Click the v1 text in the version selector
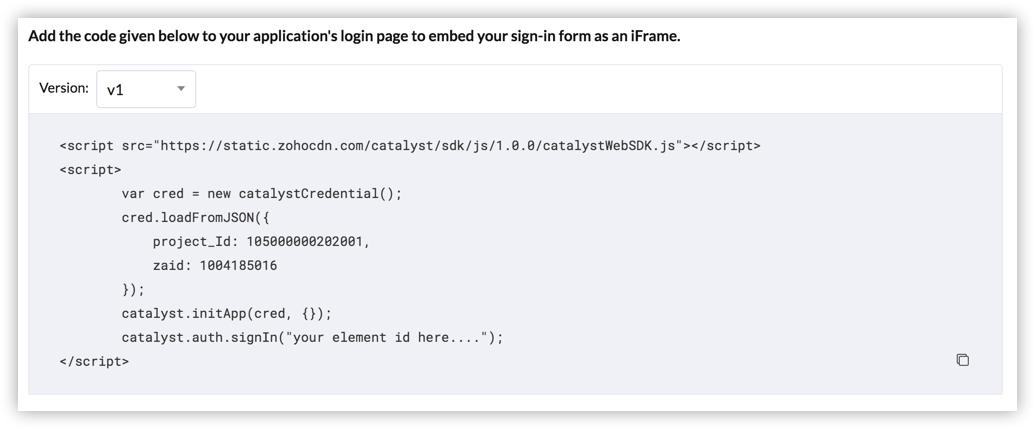Screen dimensions: 1035x429 [x=115, y=90]
